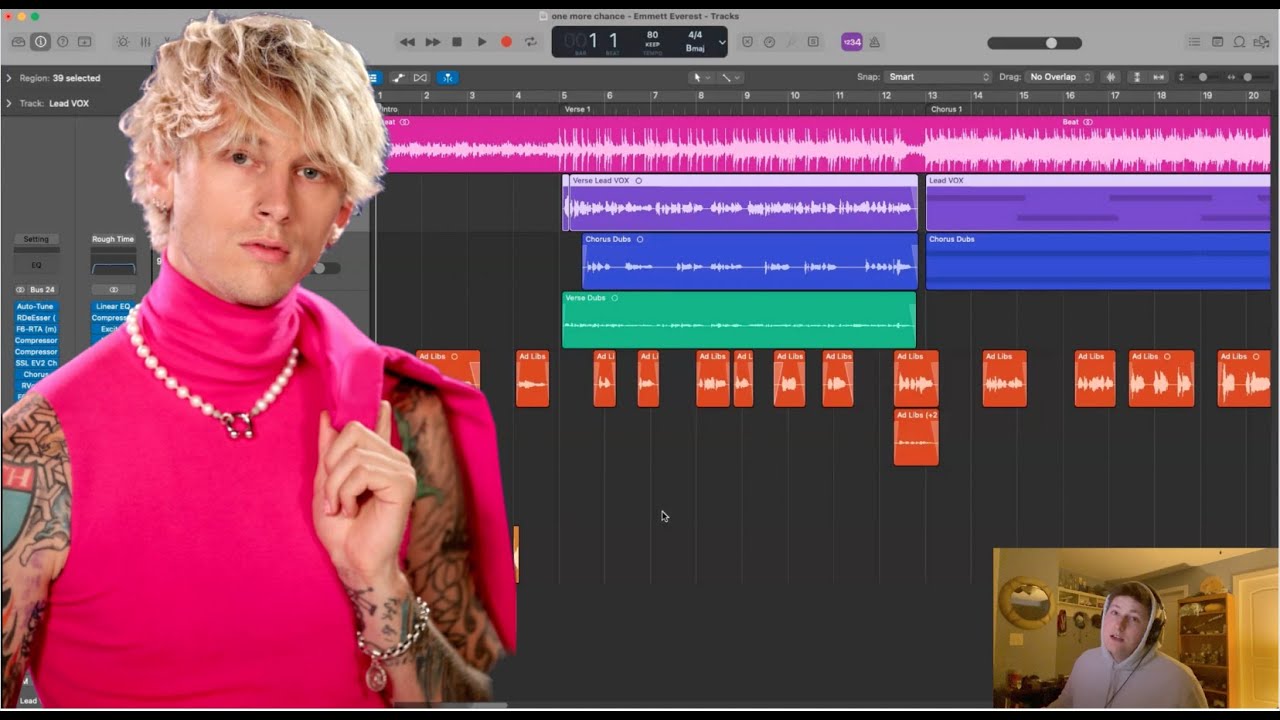Image resolution: width=1280 pixels, height=720 pixels.
Task: Click the Play transport button
Action: 481,42
